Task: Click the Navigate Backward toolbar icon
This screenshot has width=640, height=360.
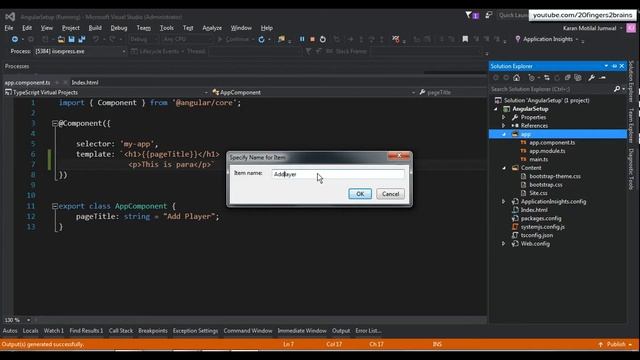Action: (15, 39)
